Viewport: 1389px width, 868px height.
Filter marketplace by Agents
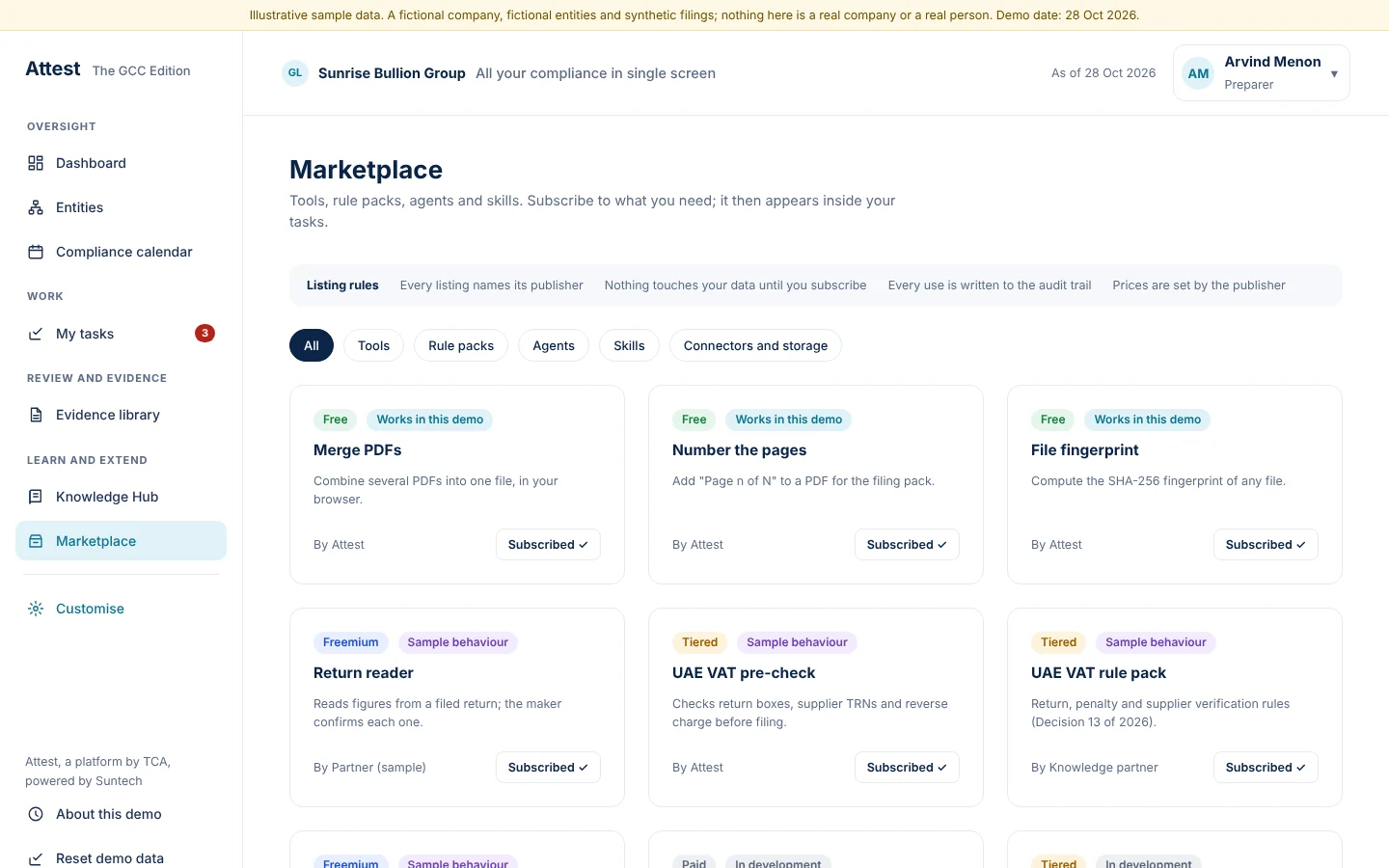pos(554,345)
